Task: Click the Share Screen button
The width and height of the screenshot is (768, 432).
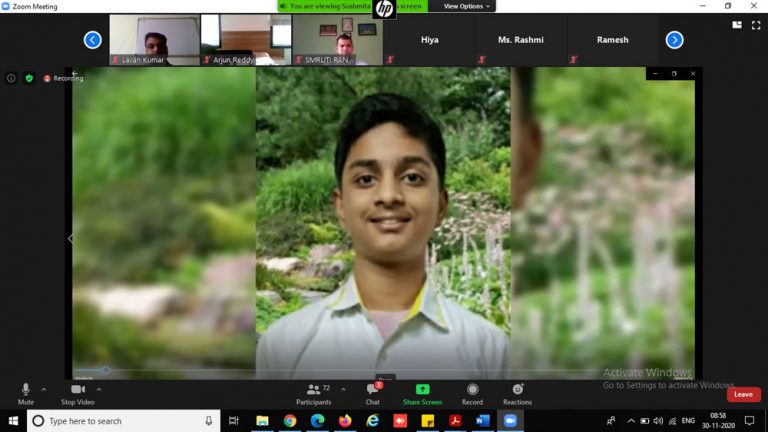Action: pyautogui.click(x=422, y=394)
